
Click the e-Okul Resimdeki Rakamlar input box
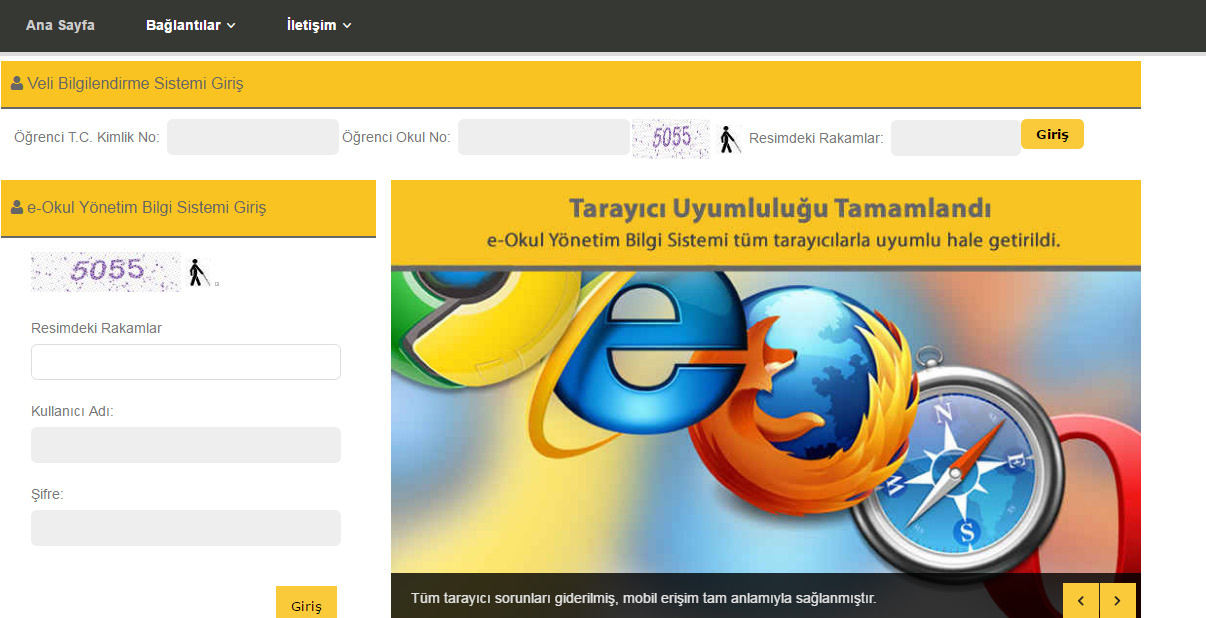point(186,362)
